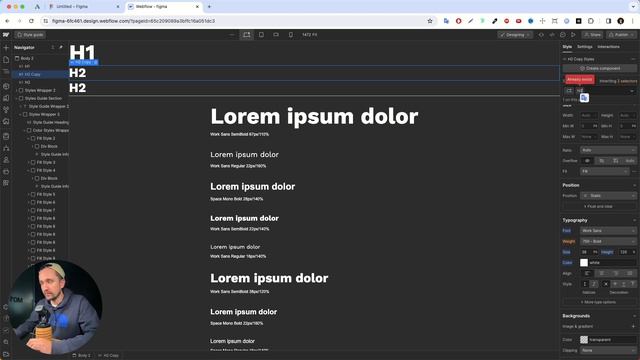Switch to desktop breakpoint view
The width and height of the screenshot is (640, 360).
[247, 35]
